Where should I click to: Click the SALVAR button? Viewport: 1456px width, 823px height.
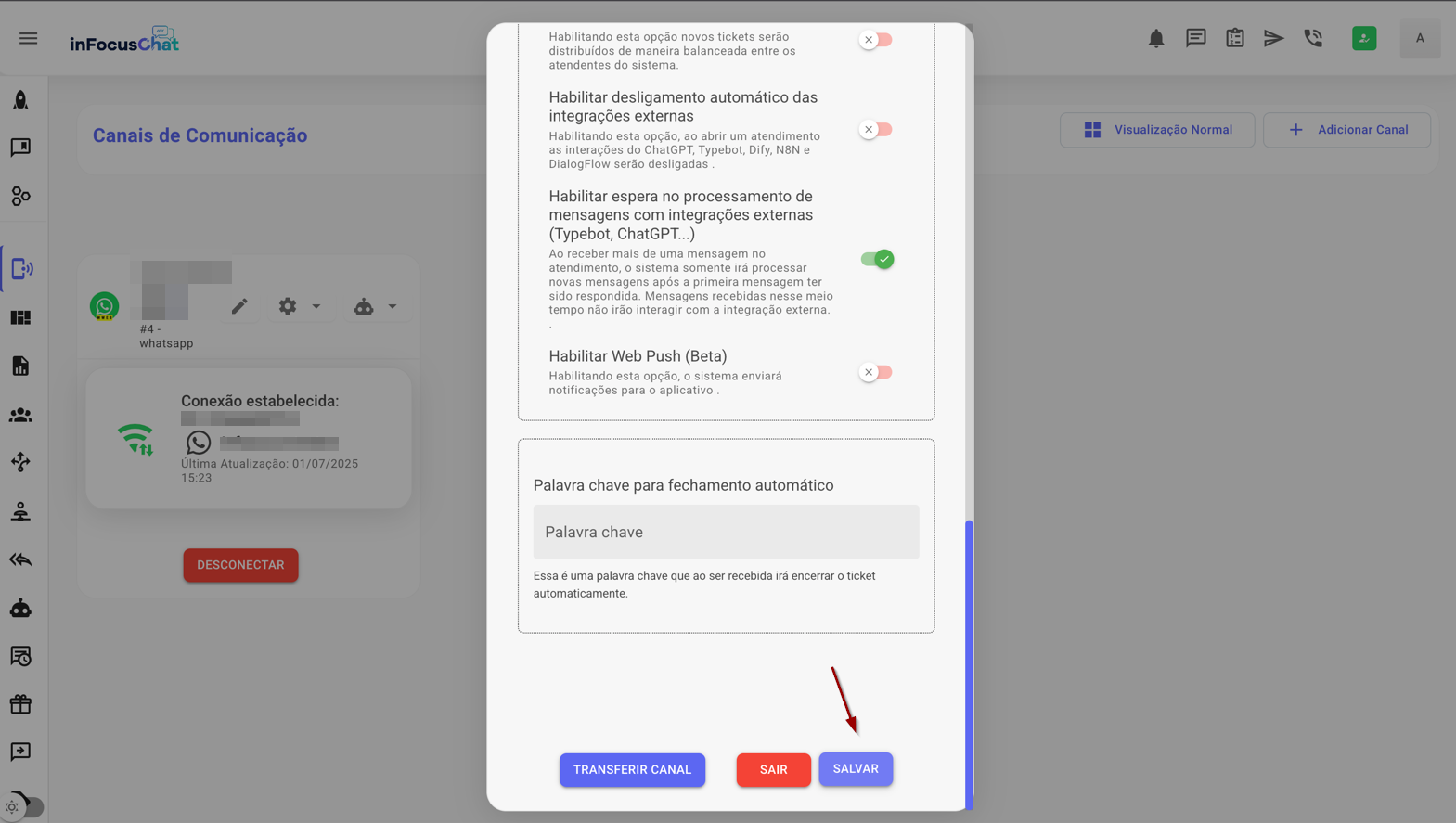(855, 769)
